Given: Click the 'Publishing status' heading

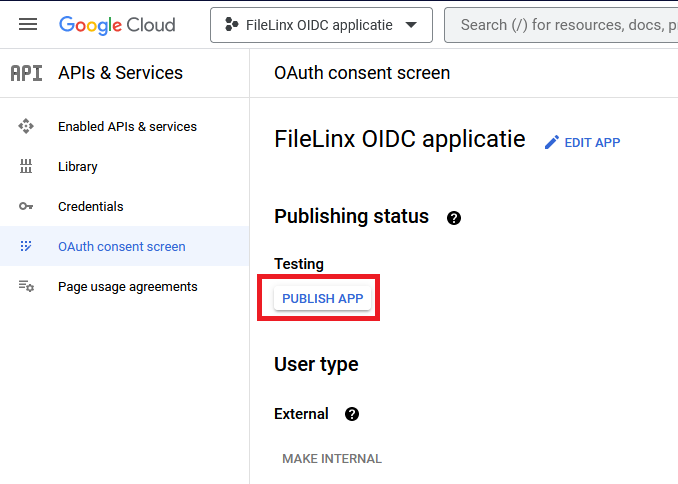Looking at the screenshot, I should tap(351, 216).
